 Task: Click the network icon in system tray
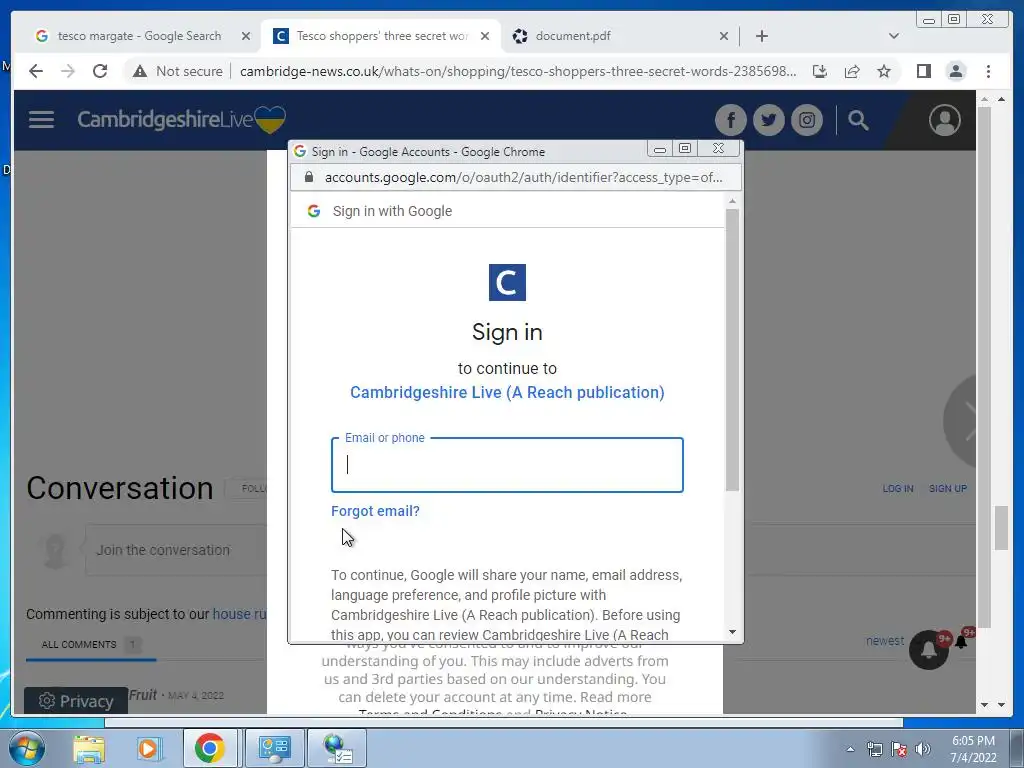click(x=874, y=749)
